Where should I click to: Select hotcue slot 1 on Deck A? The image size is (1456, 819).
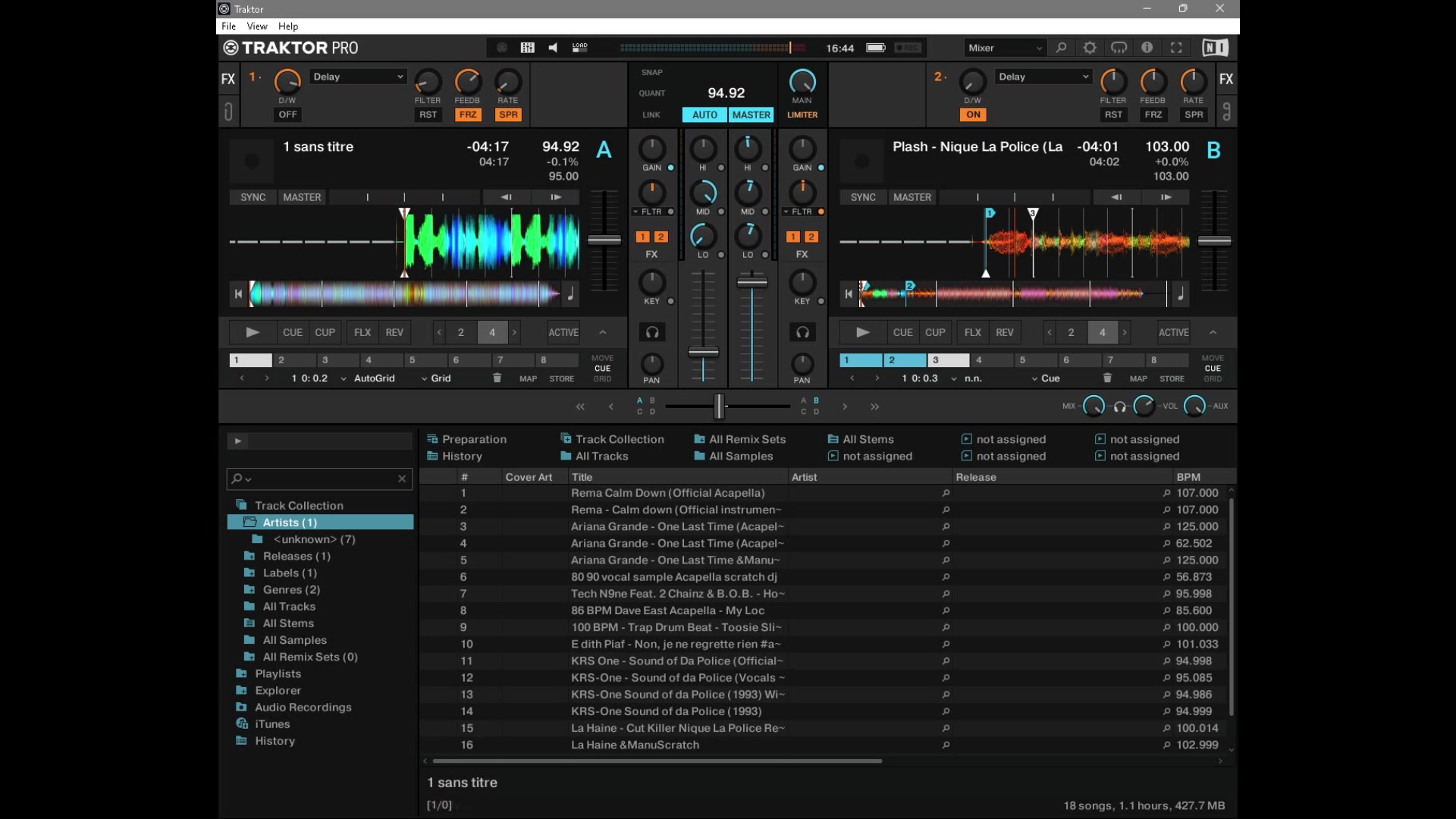(250, 360)
